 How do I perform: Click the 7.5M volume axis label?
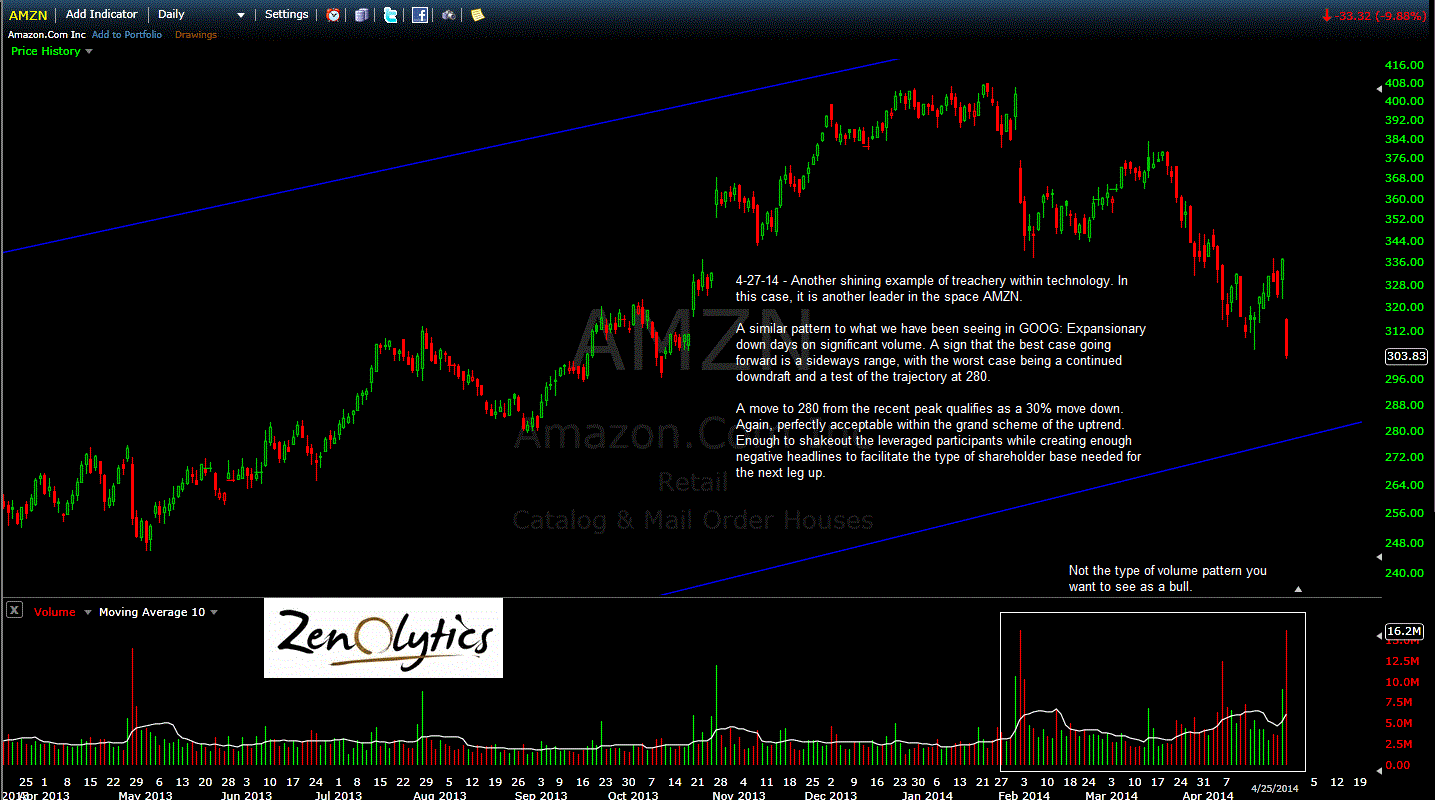click(x=1400, y=702)
